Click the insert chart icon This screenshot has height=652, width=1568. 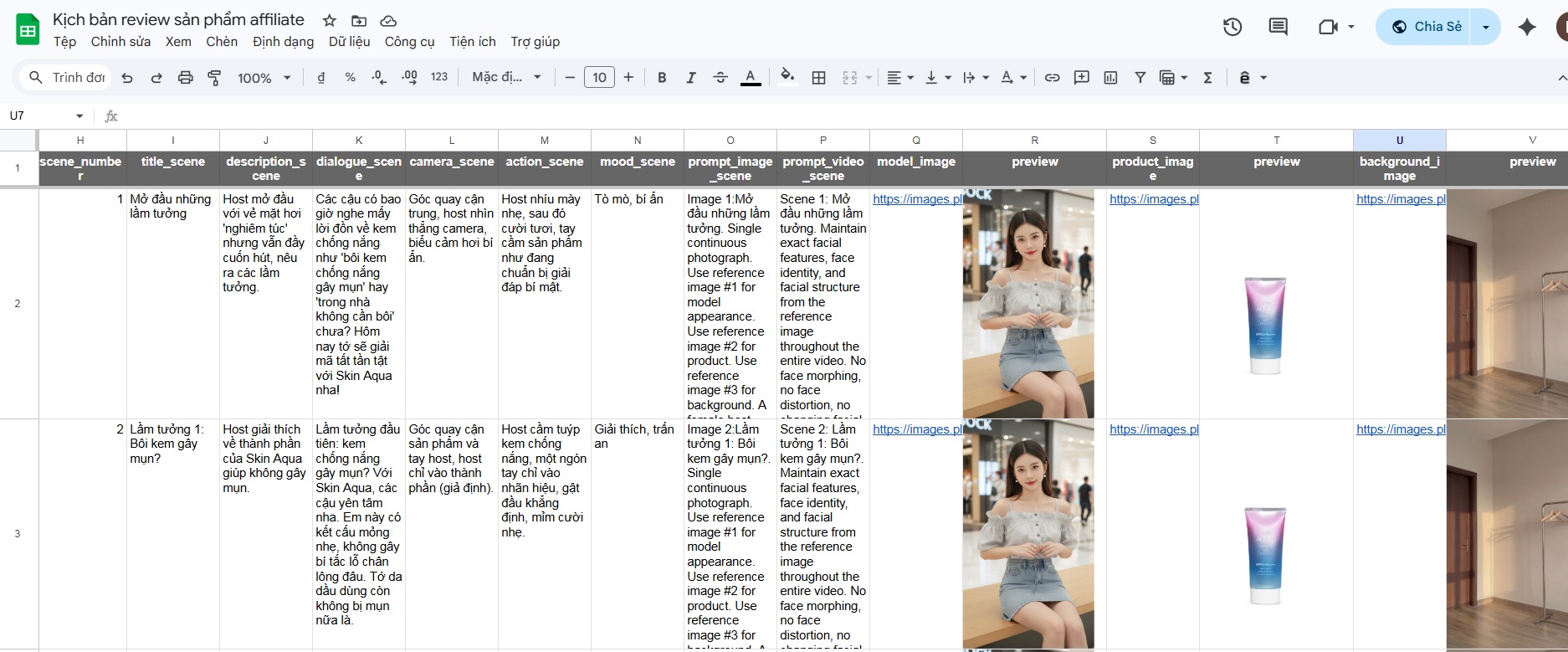1110,78
